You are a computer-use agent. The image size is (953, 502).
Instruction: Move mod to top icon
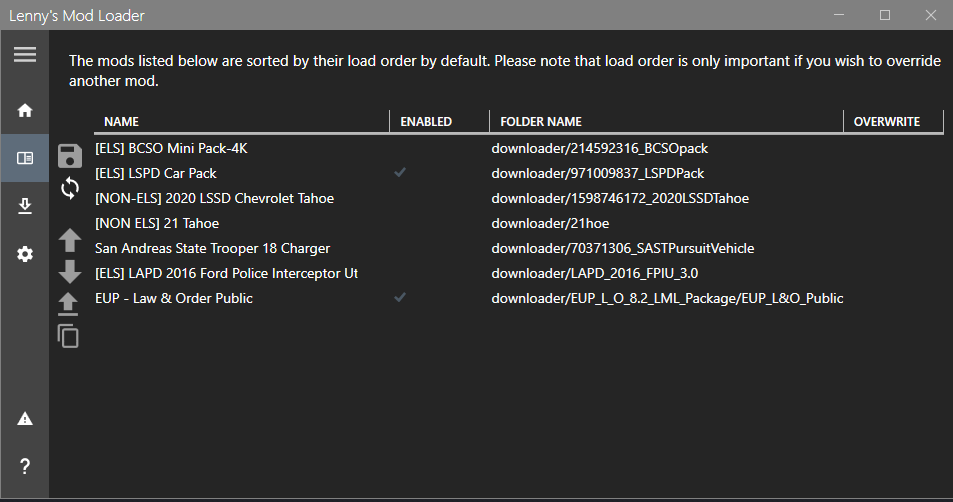click(x=70, y=303)
